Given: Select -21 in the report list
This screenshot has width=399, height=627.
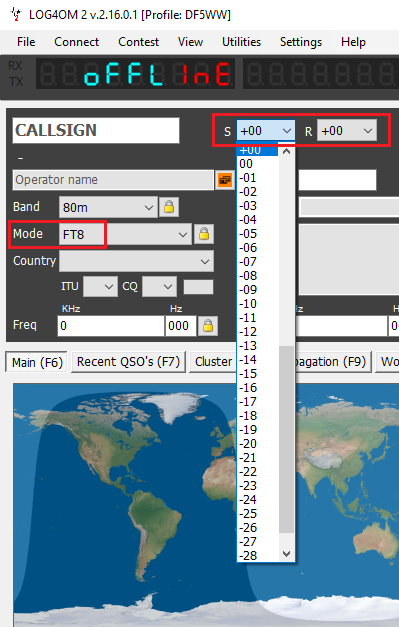Looking at the screenshot, I should [x=258, y=457].
